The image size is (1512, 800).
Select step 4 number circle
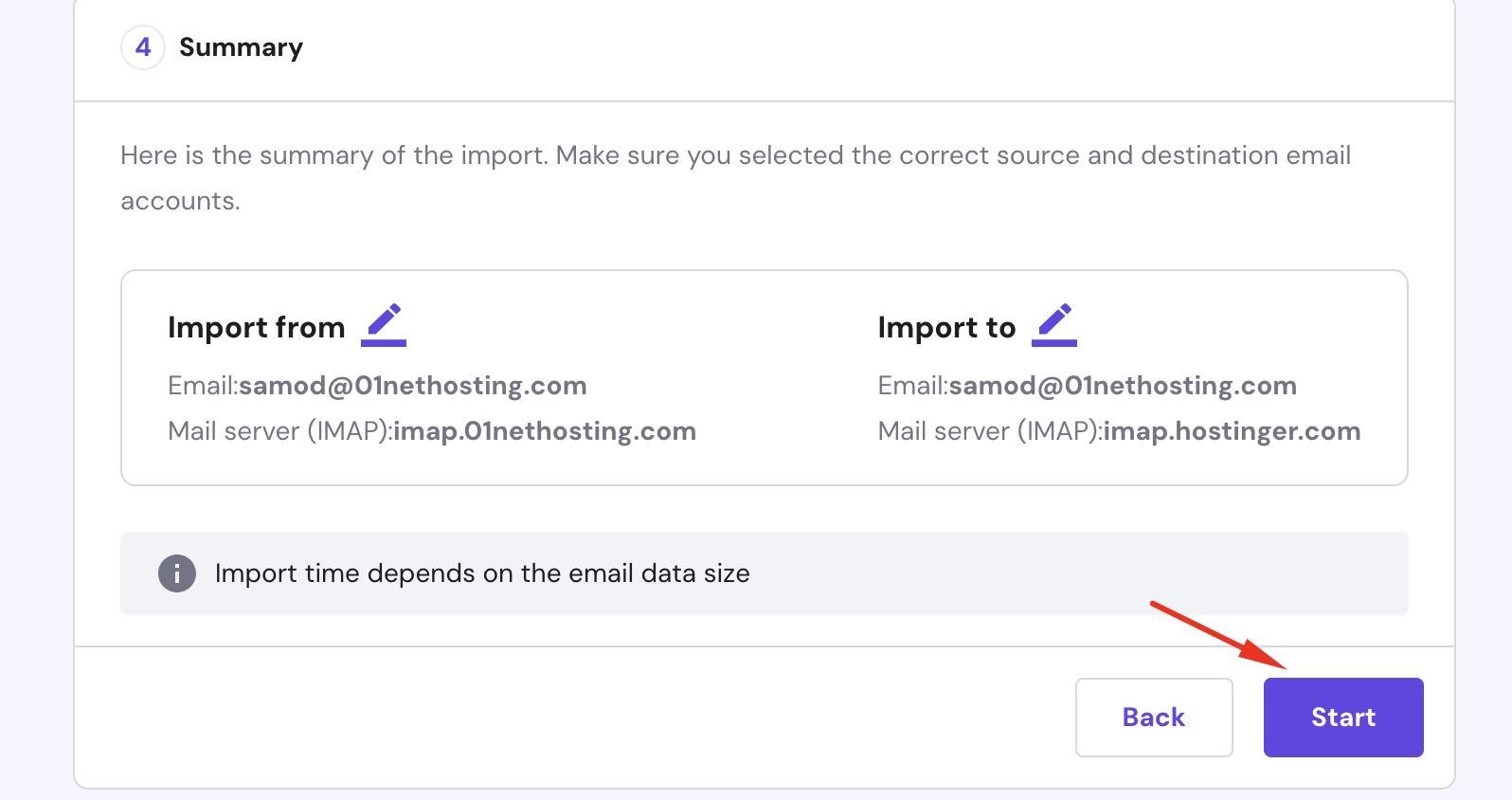pyautogui.click(x=143, y=47)
